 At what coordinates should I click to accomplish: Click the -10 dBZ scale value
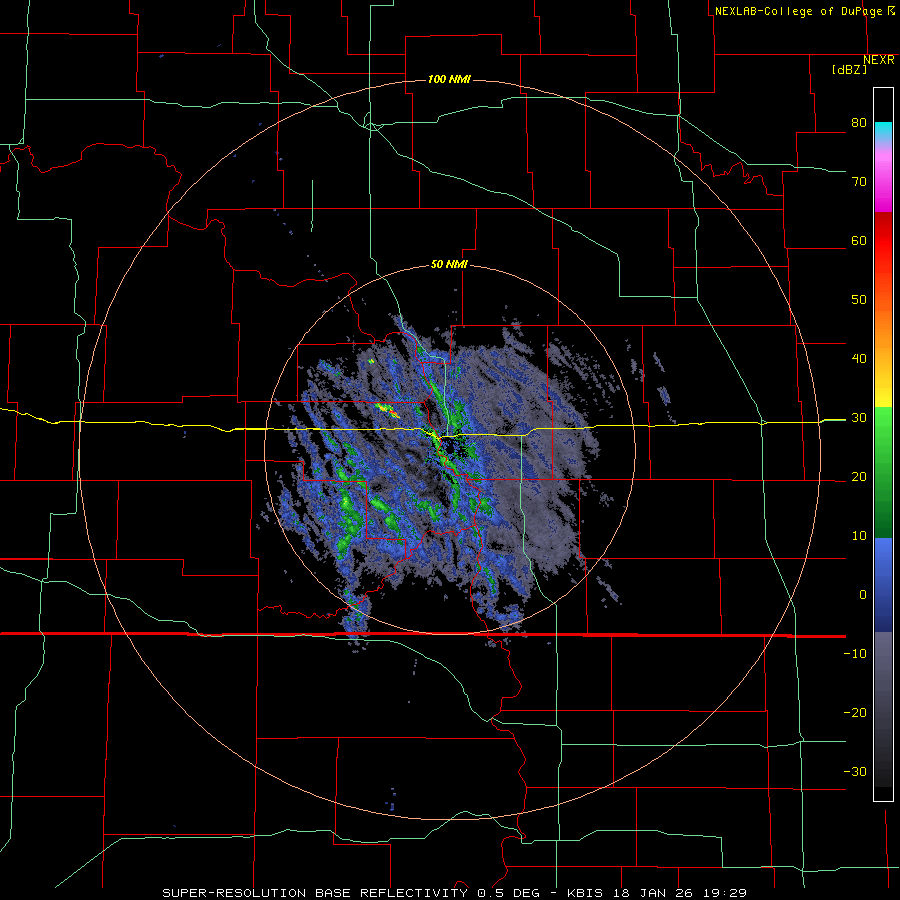click(x=855, y=654)
